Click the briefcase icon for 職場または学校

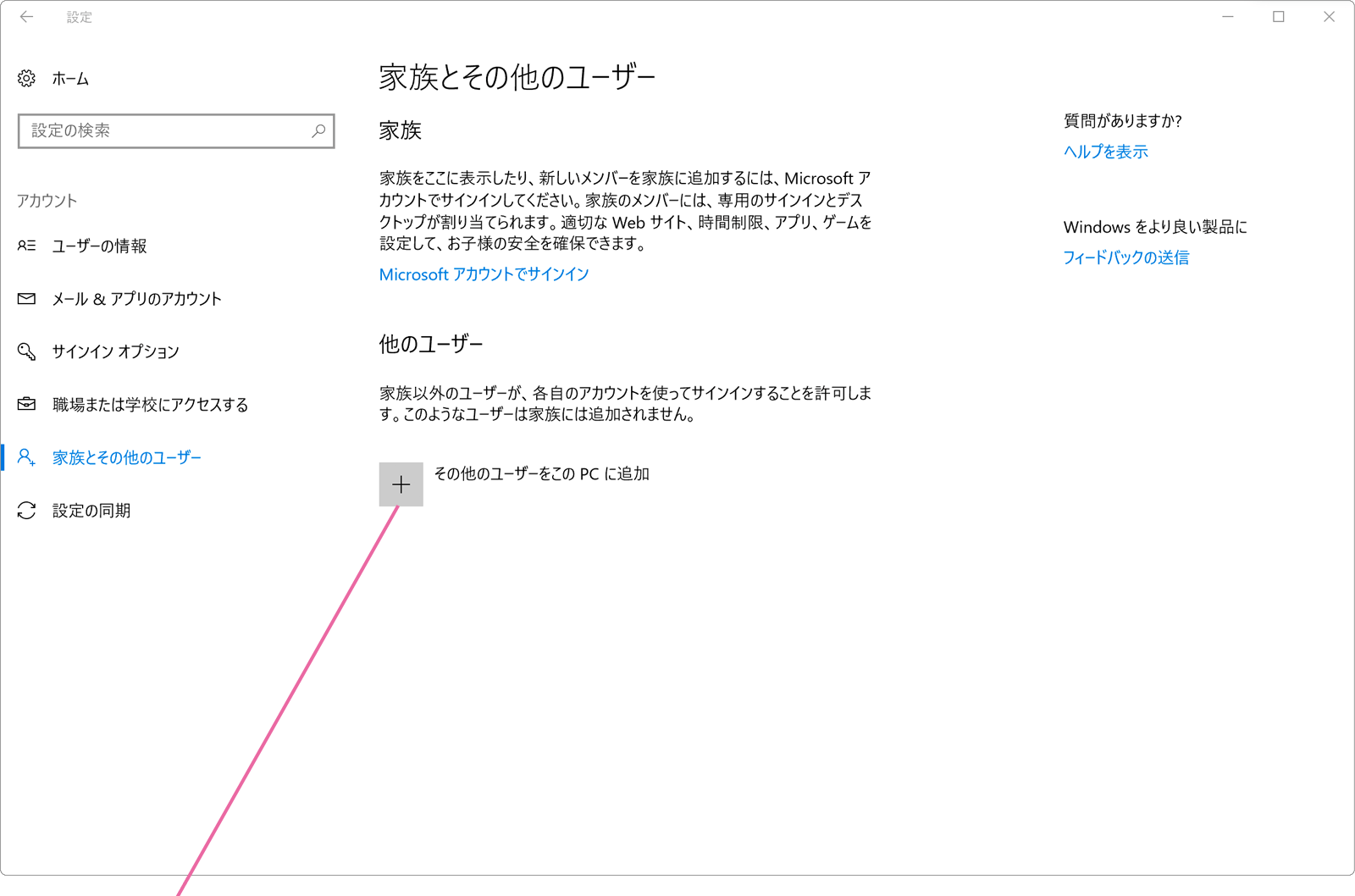click(26, 404)
